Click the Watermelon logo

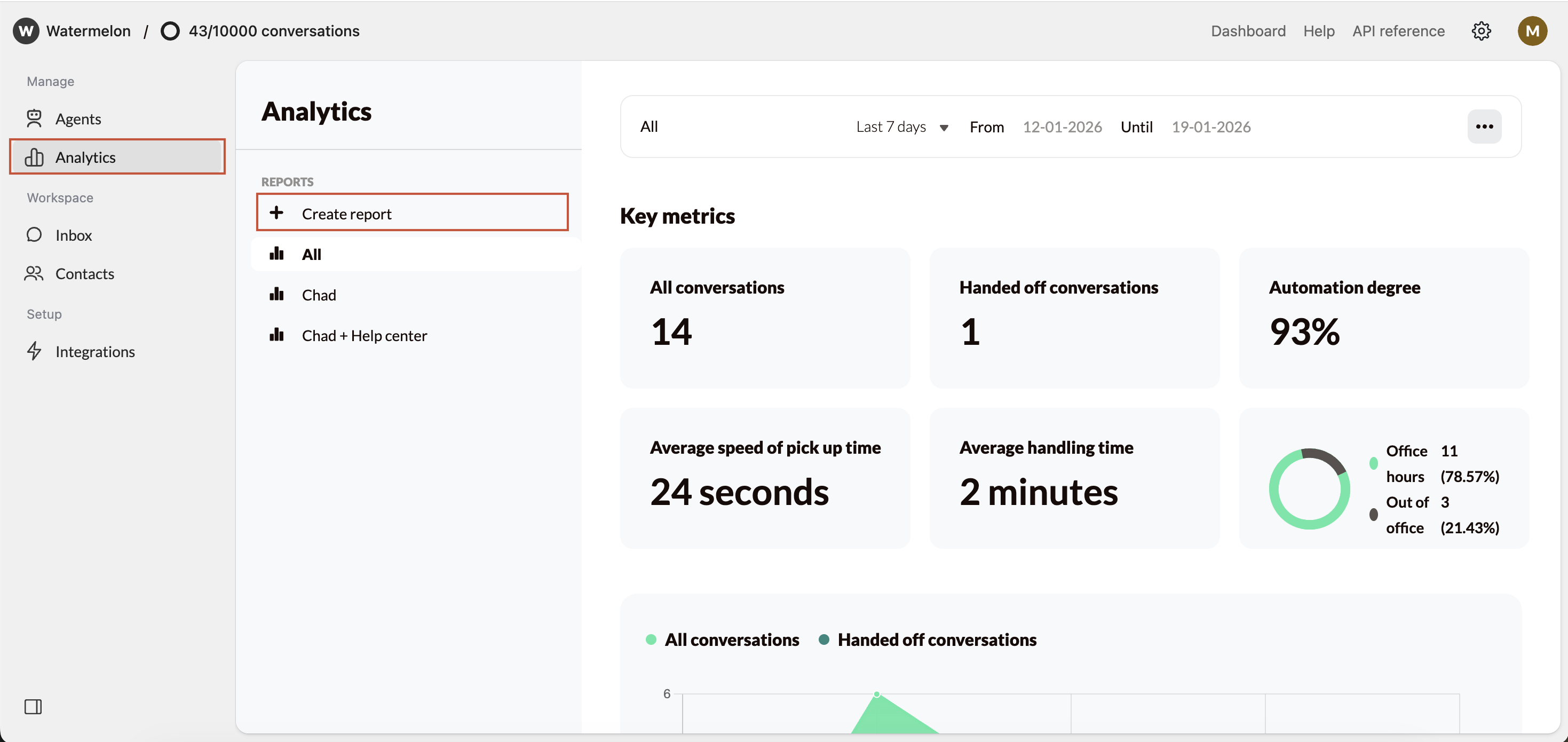[25, 30]
